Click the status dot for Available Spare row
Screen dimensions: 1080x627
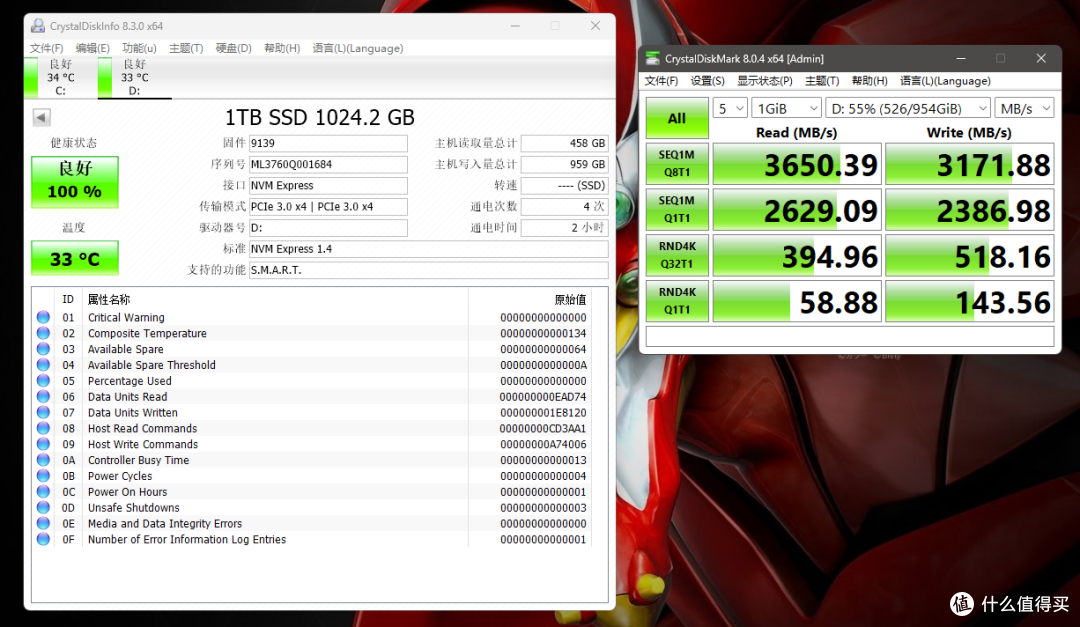(x=43, y=349)
